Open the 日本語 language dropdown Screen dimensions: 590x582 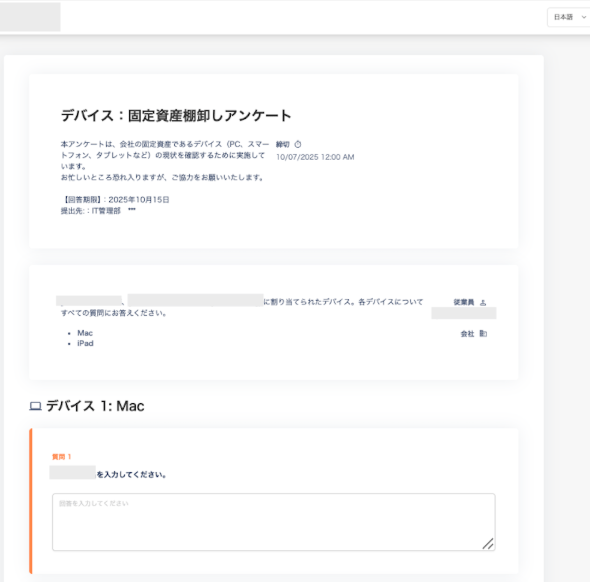coord(569,17)
